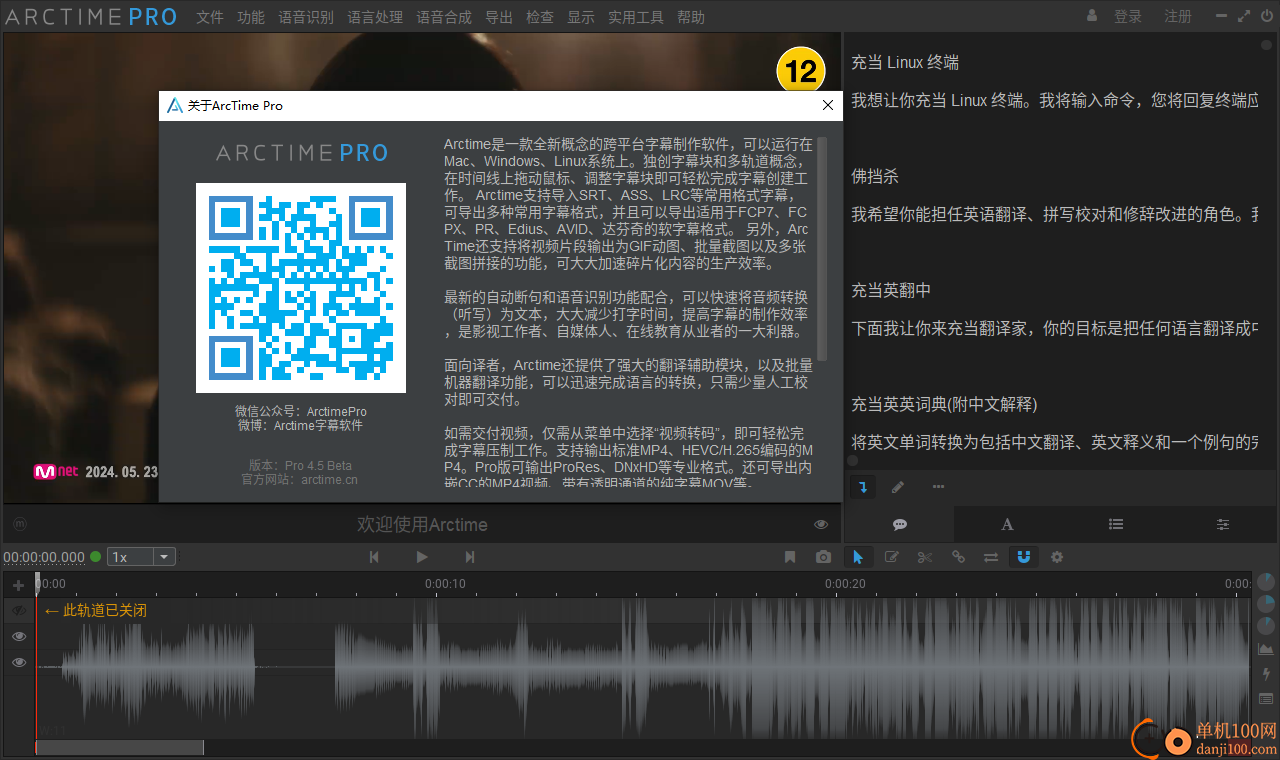Screen dimensions: 1280x760
Task: Click the 欢迎使用Arctime caption text
Action: click(422, 524)
